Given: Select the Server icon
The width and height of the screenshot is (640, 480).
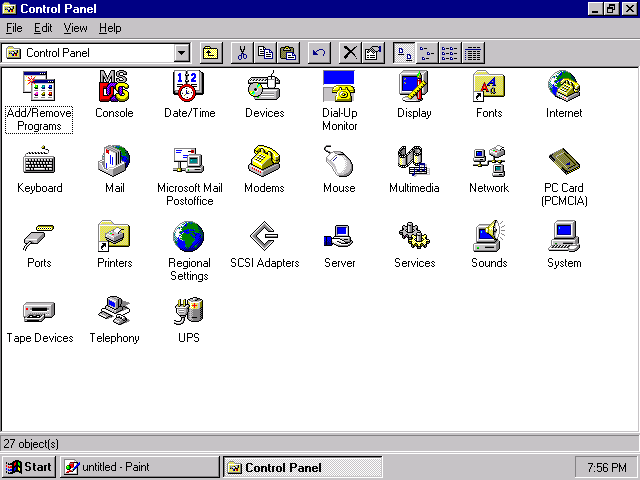Looking at the screenshot, I should point(339,236).
